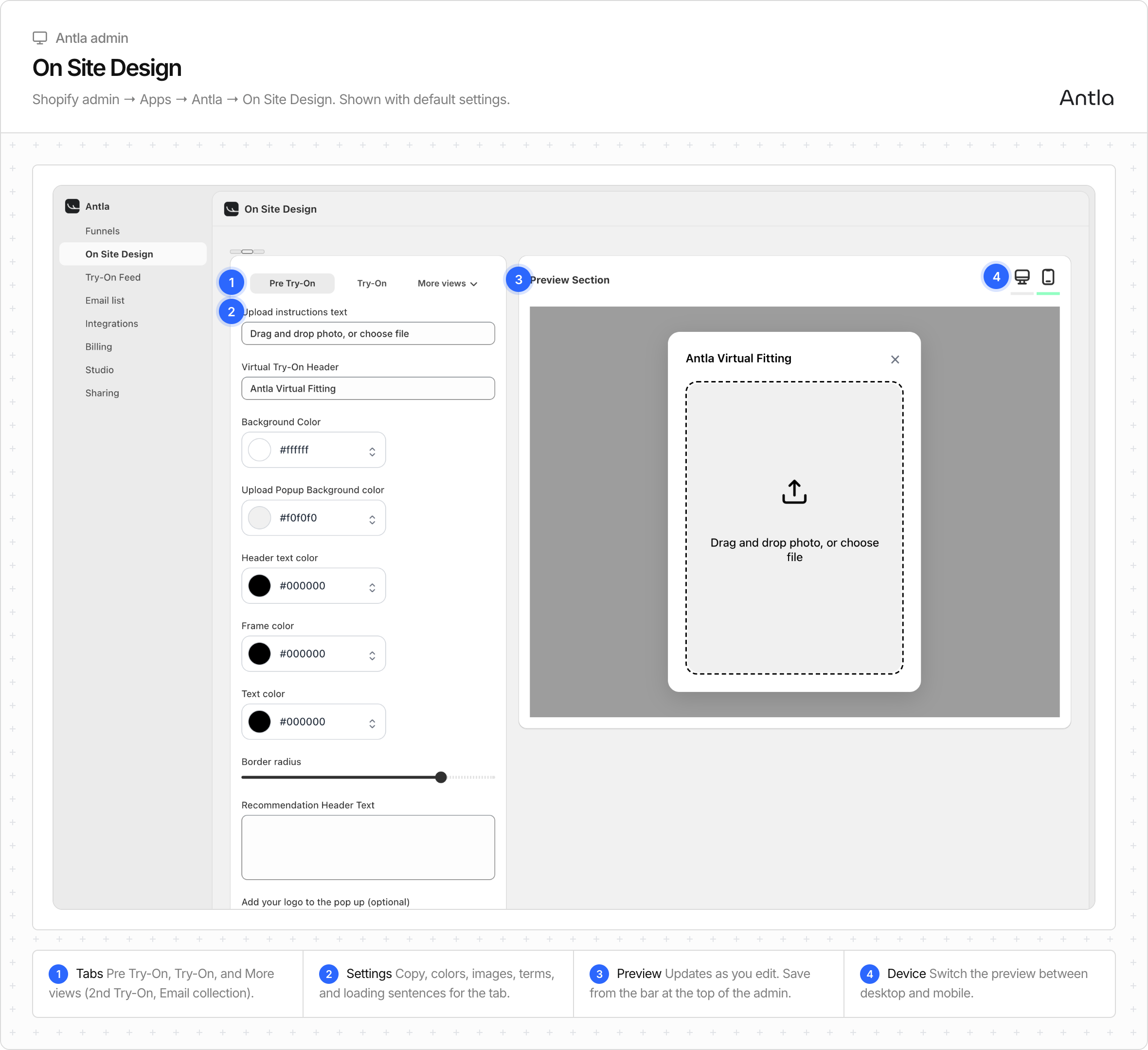Image resolution: width=1148 pixels, height=1050 pixels.
Task: Switch preview to mobile device icon
Action: (x=1048, y=277)
